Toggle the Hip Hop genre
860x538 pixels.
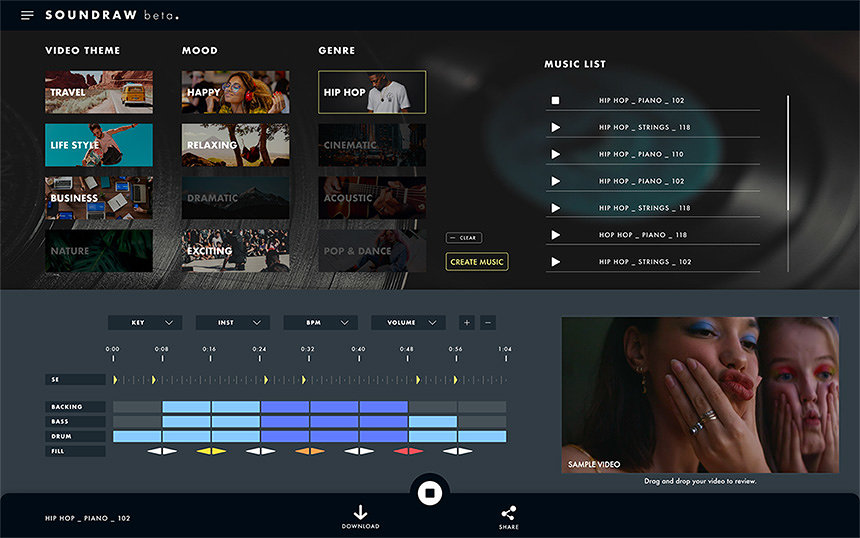[372, 92]
